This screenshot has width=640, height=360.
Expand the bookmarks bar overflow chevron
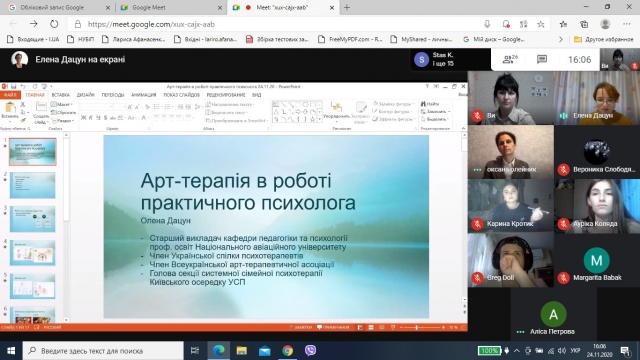click(561, 40)
